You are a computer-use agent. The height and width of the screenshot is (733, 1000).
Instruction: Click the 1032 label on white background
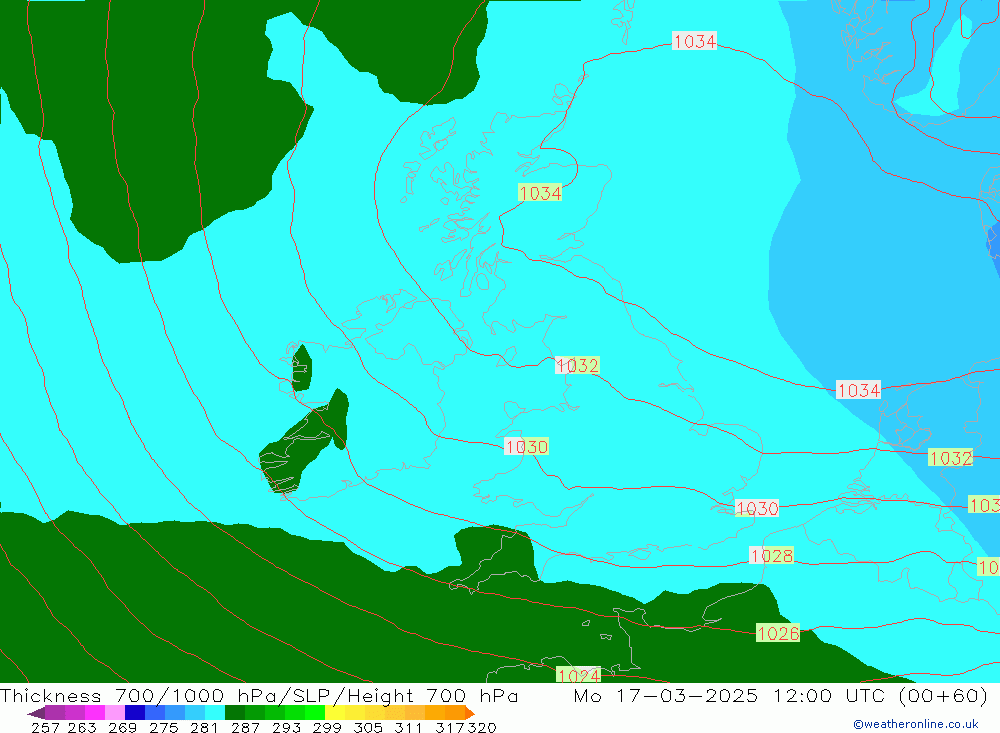tap(577, 366)
